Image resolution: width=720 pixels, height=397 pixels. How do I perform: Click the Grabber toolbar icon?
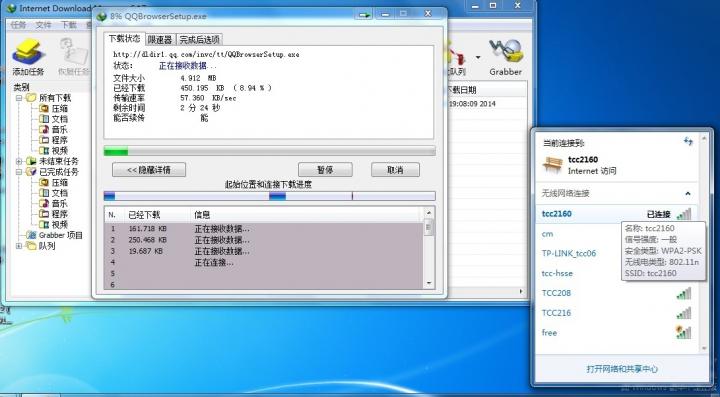506,52
